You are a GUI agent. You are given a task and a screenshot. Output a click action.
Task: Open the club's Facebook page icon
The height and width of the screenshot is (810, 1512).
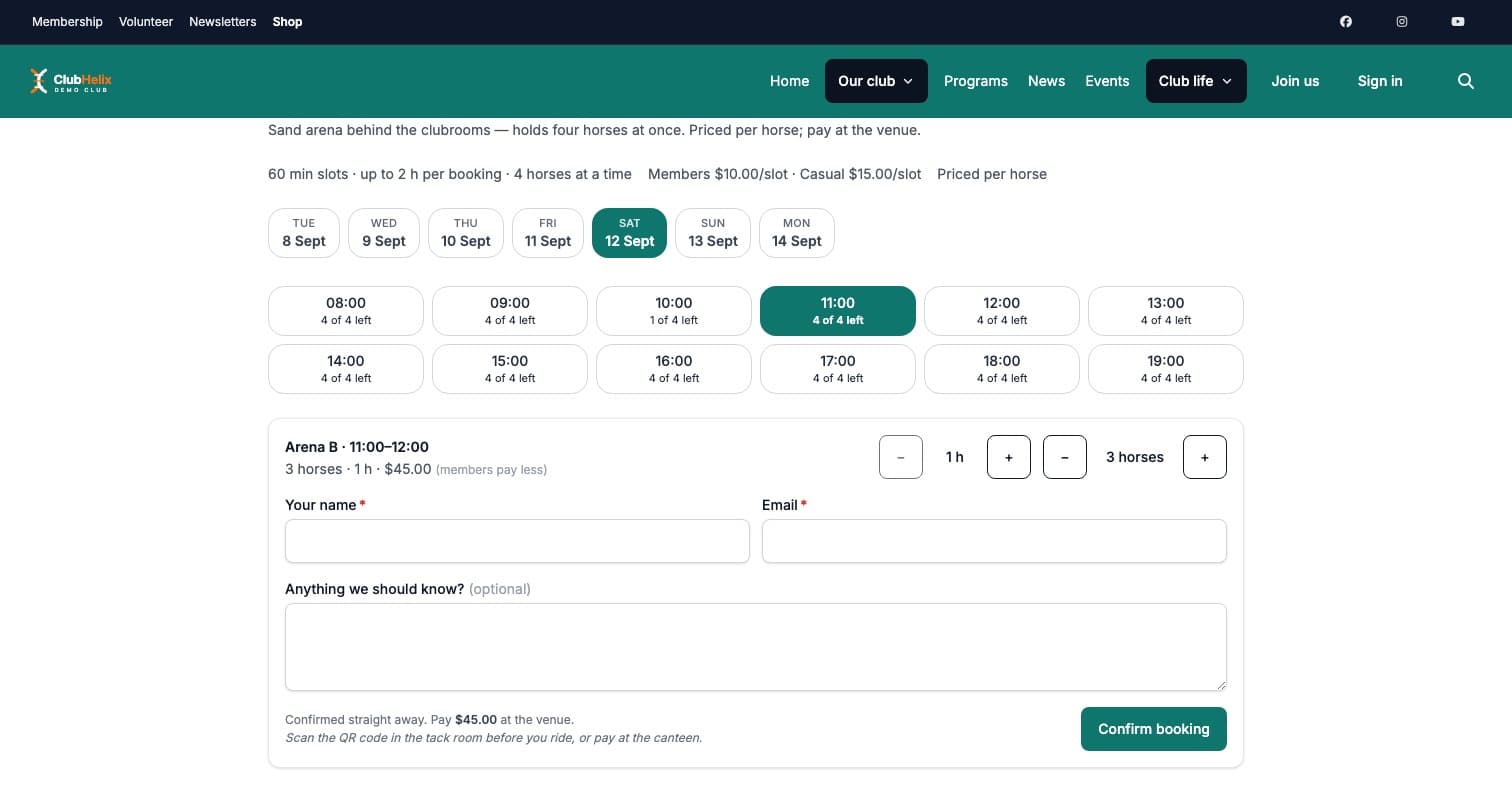(1346, 22)
